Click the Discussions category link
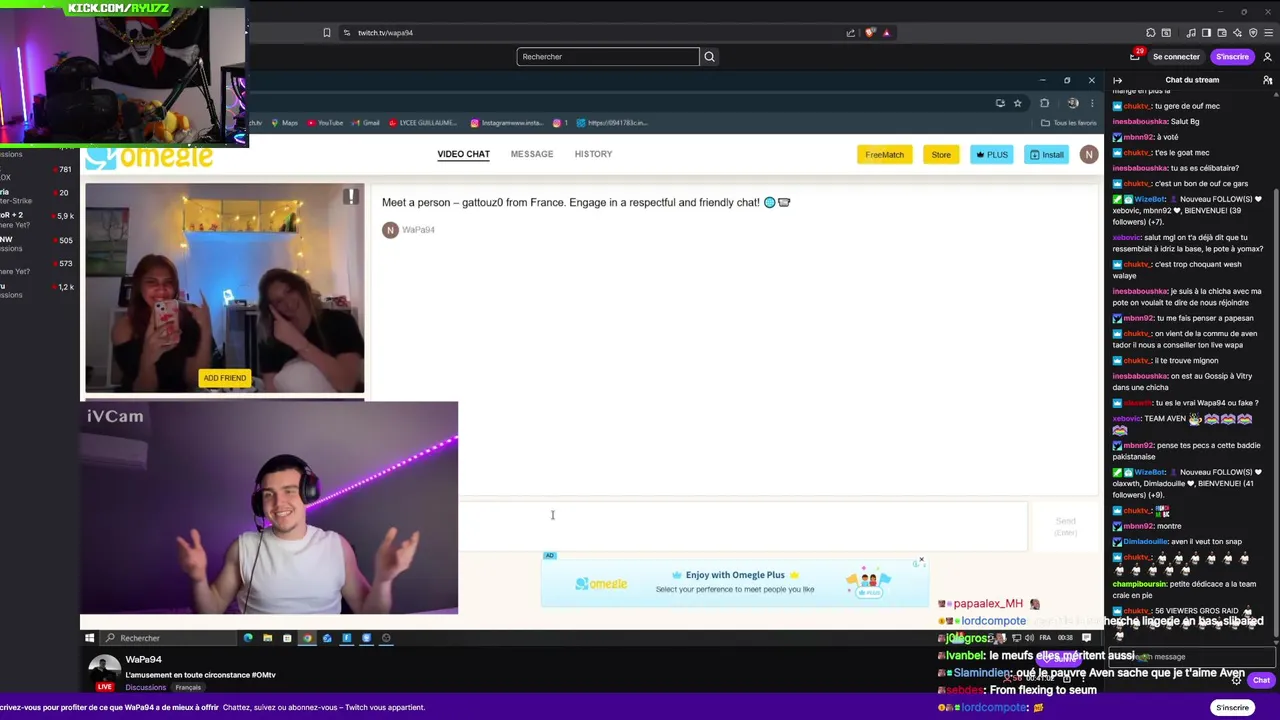The height and width of the screenshot is (720, 1280). 146,688
